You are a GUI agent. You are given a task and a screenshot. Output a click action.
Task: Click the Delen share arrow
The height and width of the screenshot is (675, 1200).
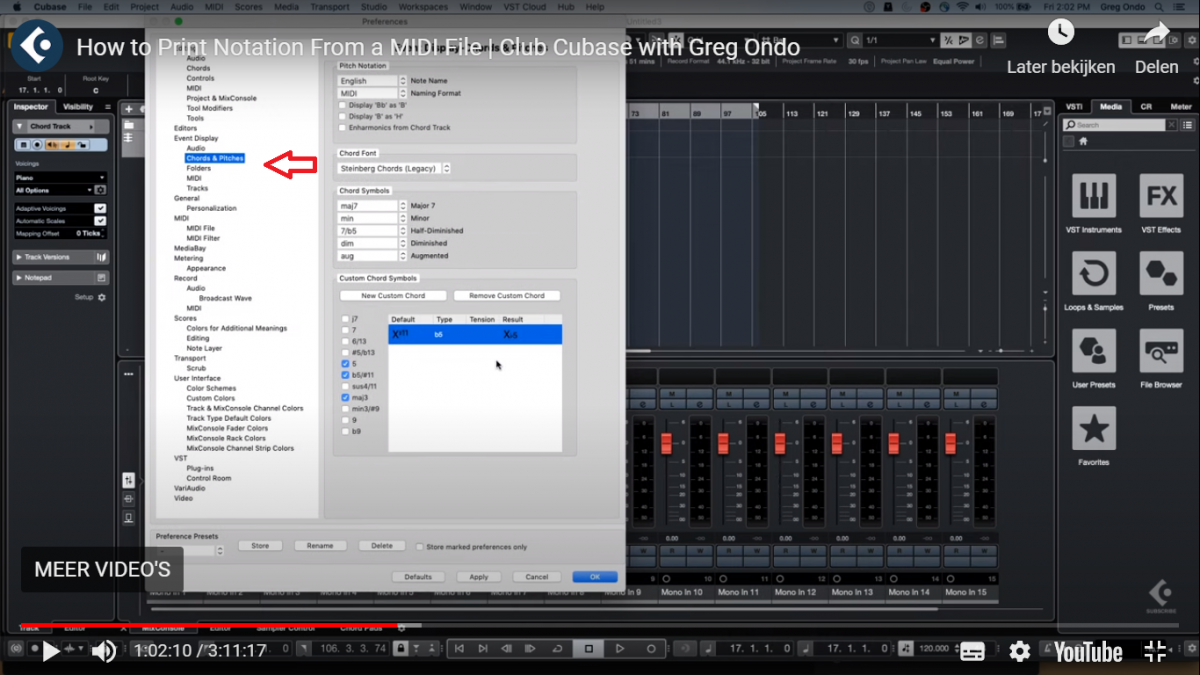click(1156, 32)
